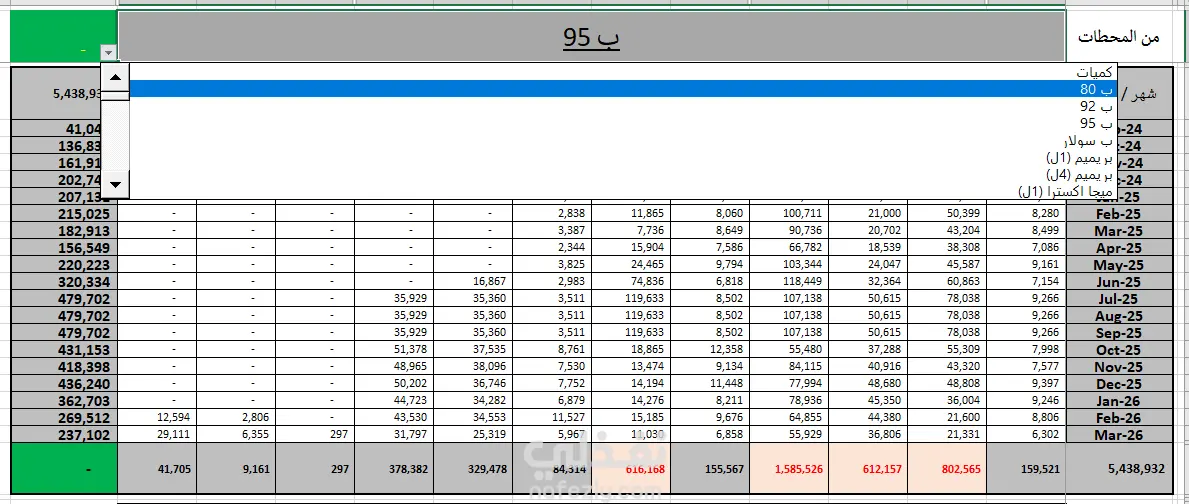The height and width of the screenshot is (504, 1189).
Task: Select the column total 329,478 cell
Action: [x=475, y=469]
